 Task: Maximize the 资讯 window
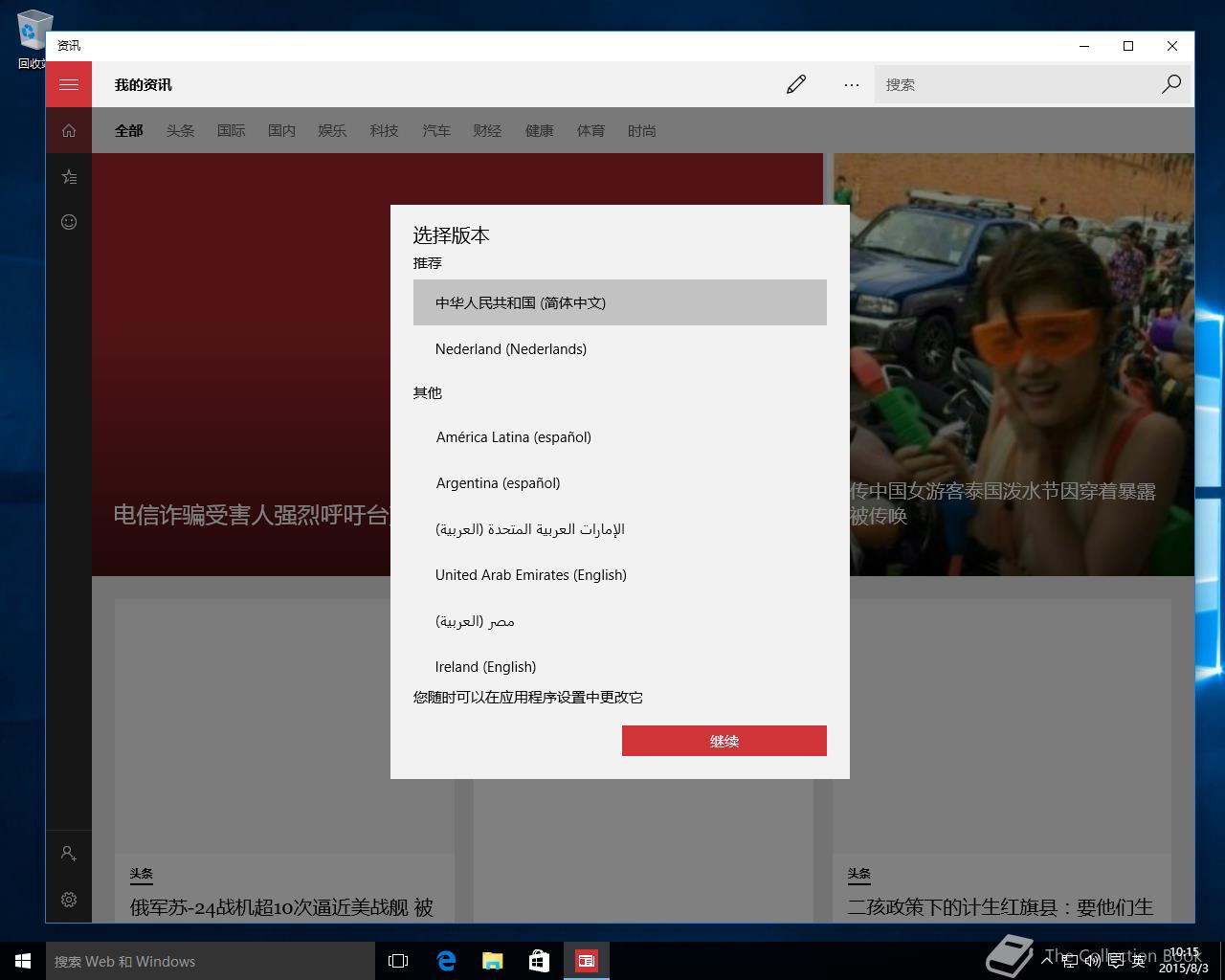[x=1128, y=46]
